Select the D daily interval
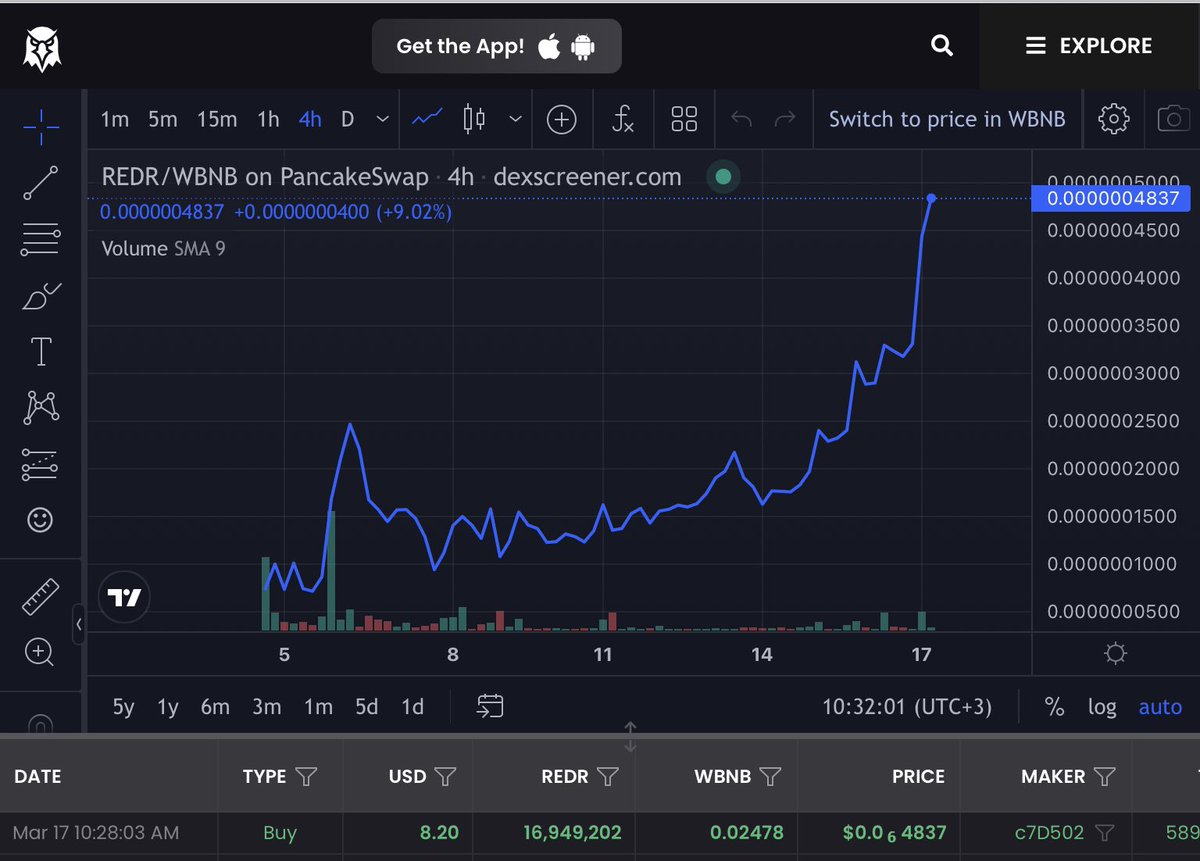 coord(347,120)
